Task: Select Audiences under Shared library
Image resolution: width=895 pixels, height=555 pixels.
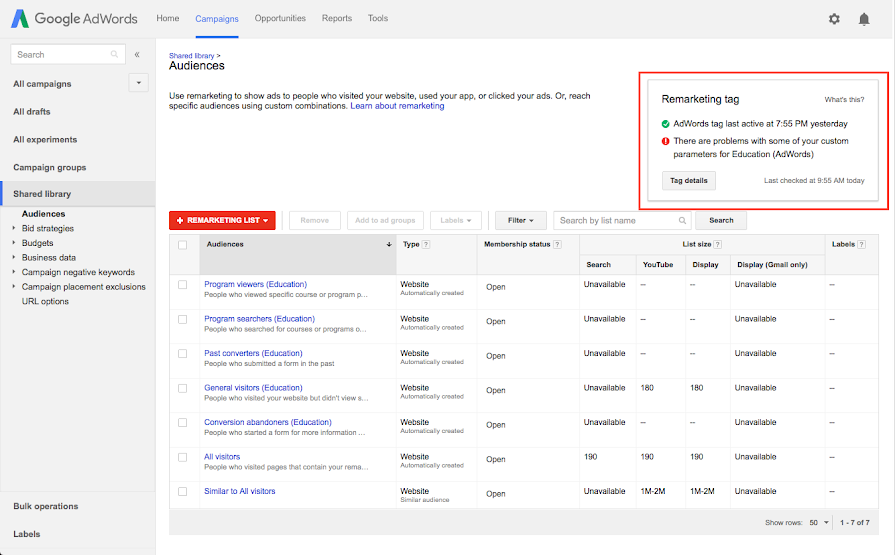Action: 43,214
